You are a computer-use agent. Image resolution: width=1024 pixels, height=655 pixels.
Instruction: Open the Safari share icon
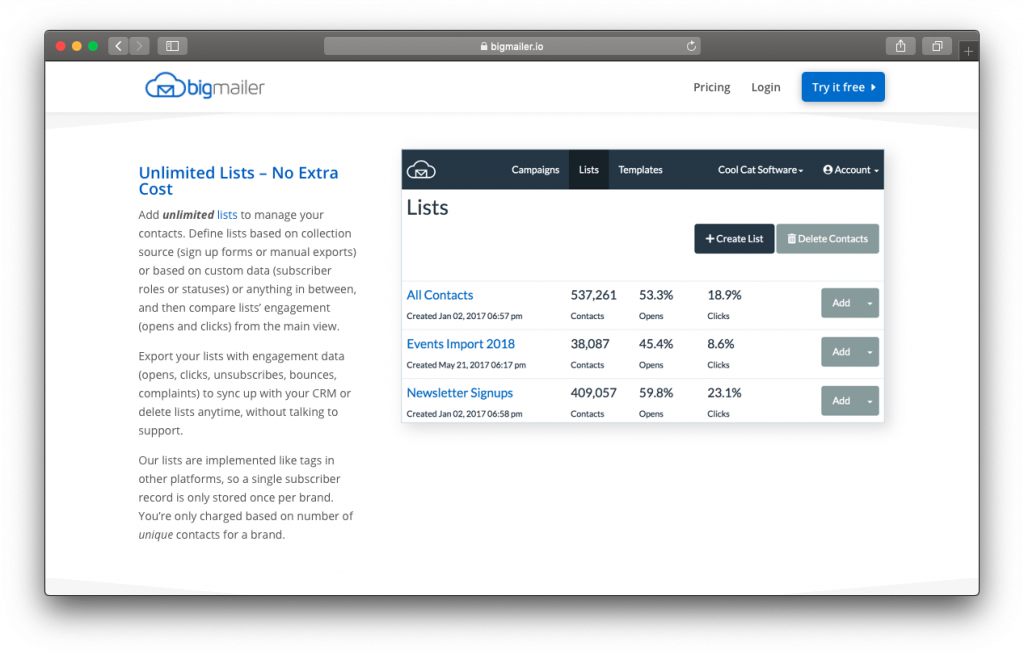(x=900, y=46)
